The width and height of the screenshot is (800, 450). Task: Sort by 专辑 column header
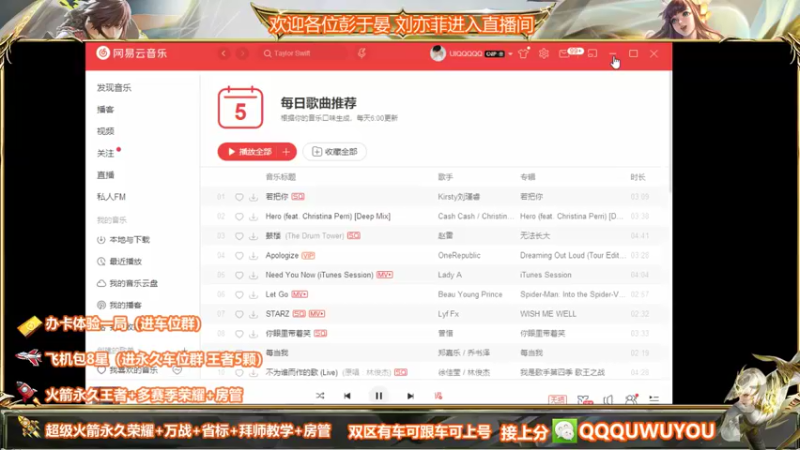[x=528, y=177]
